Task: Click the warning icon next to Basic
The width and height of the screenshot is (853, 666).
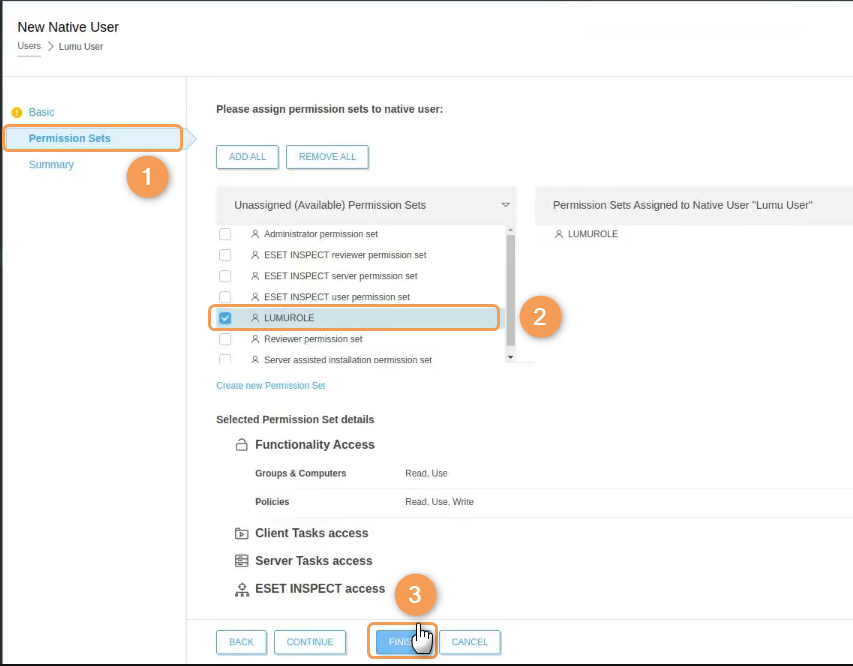Action: pyautogui.click(x=16, y=113)
